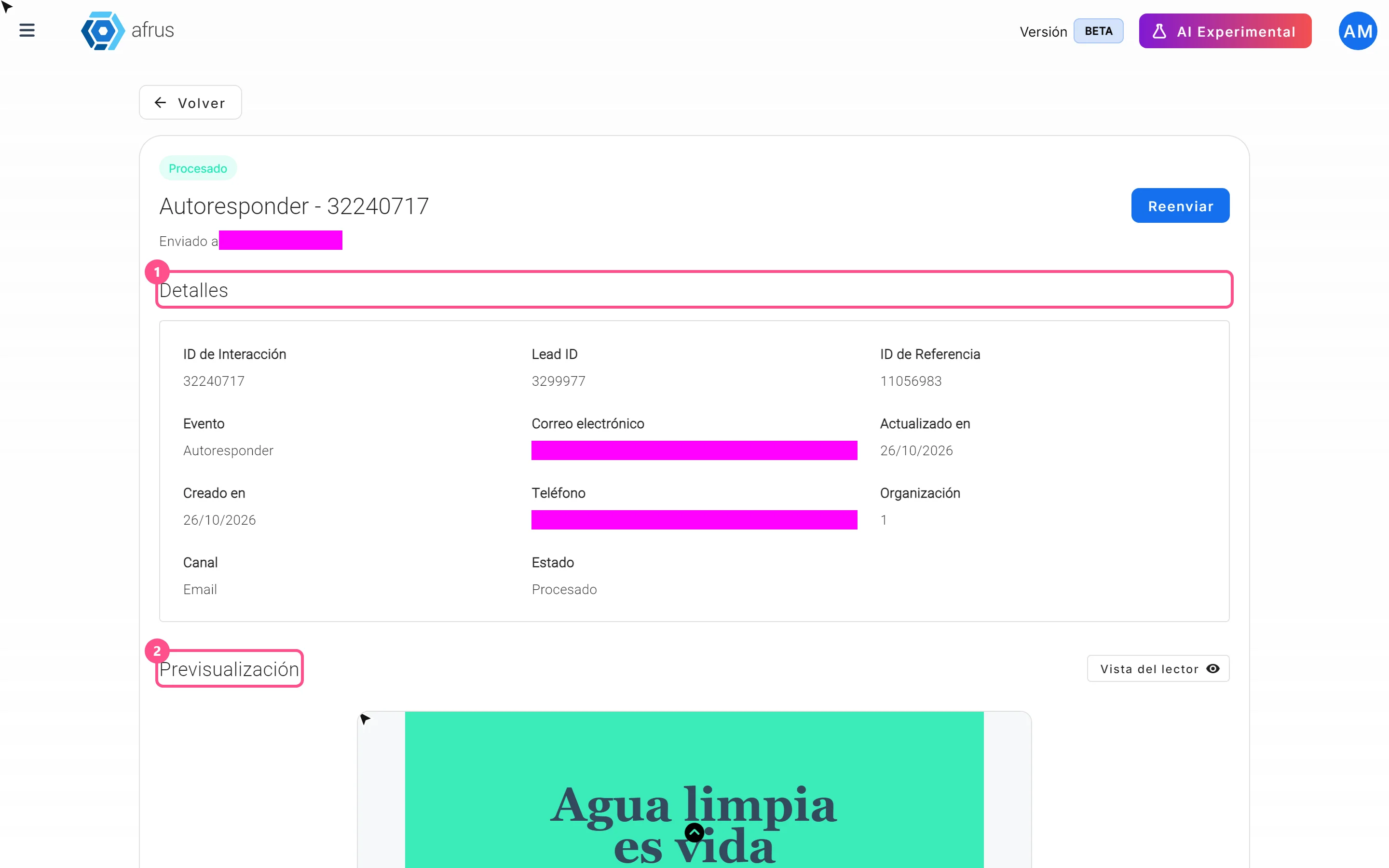Click the Enviado a label
The height and width of the screenshot is (868, 1389).
pyautogui.click(x=189, y=241)
